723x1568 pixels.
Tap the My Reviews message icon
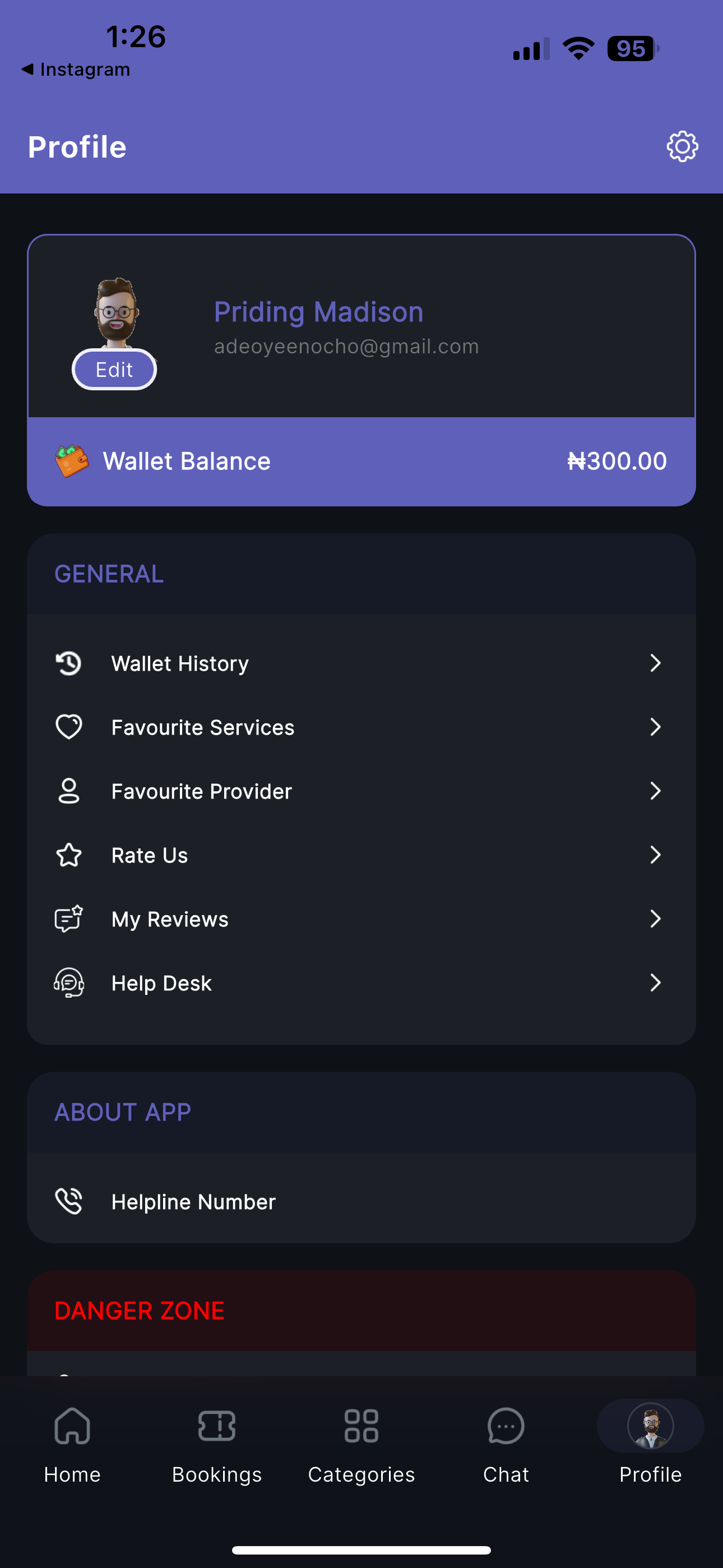(x=69, y=919)
